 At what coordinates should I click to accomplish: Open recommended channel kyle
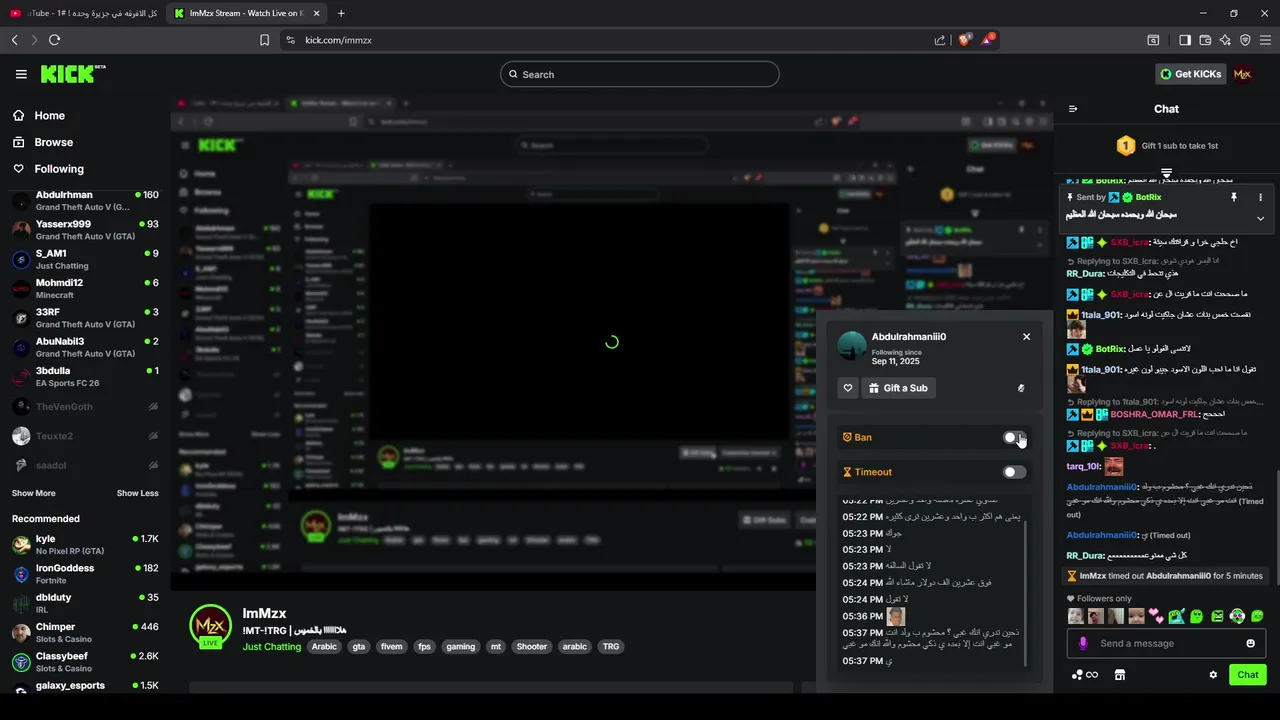point(85,545)
